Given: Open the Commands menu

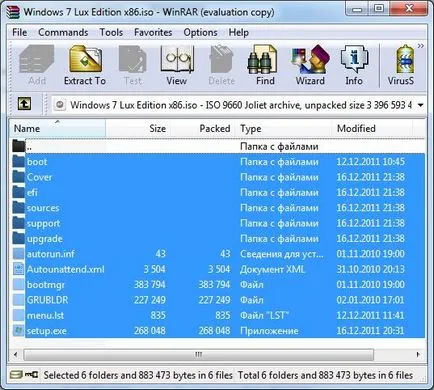Looking at the screenshot, I should [63, 32].
